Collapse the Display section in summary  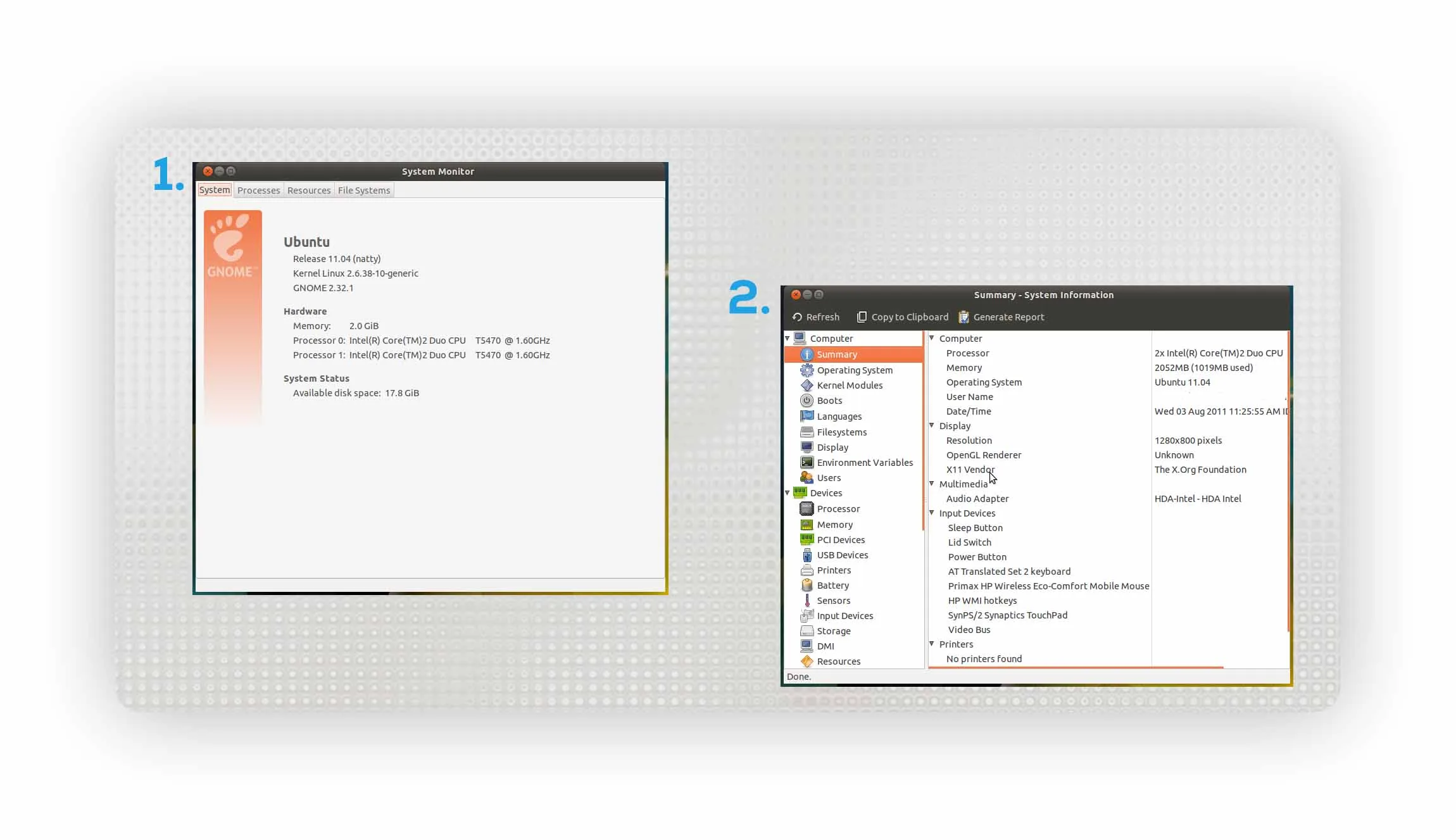click(x=932, y=426)
